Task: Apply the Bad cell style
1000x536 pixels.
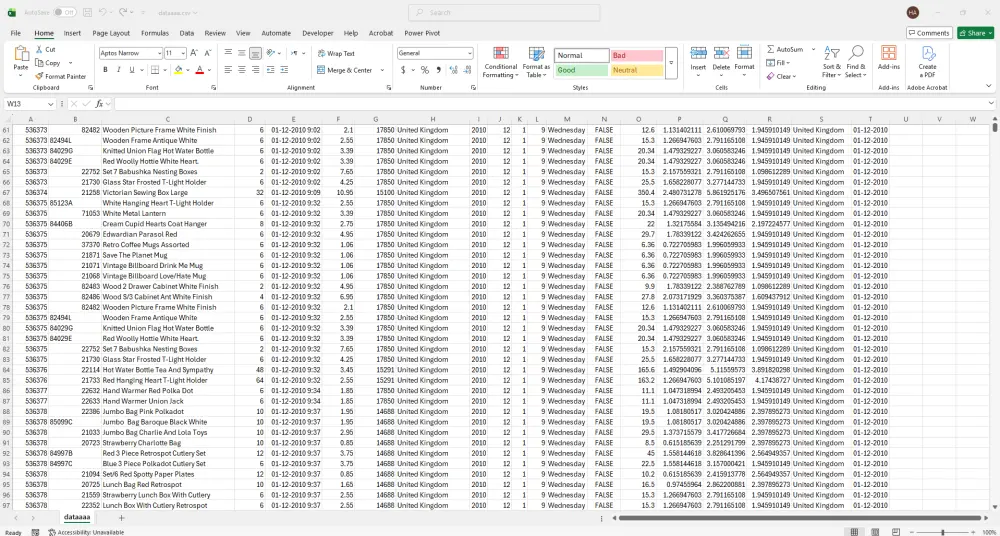Action: pos(636,56)
